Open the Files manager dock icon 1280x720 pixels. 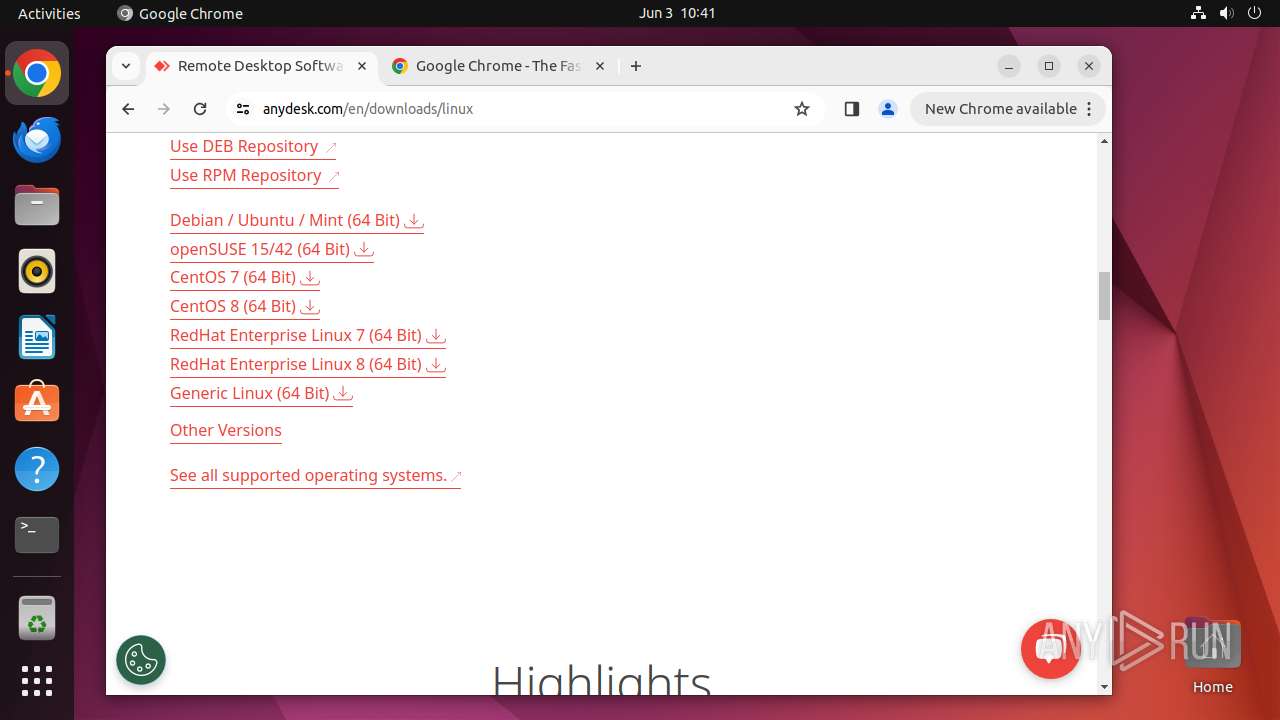click(37, 206)
